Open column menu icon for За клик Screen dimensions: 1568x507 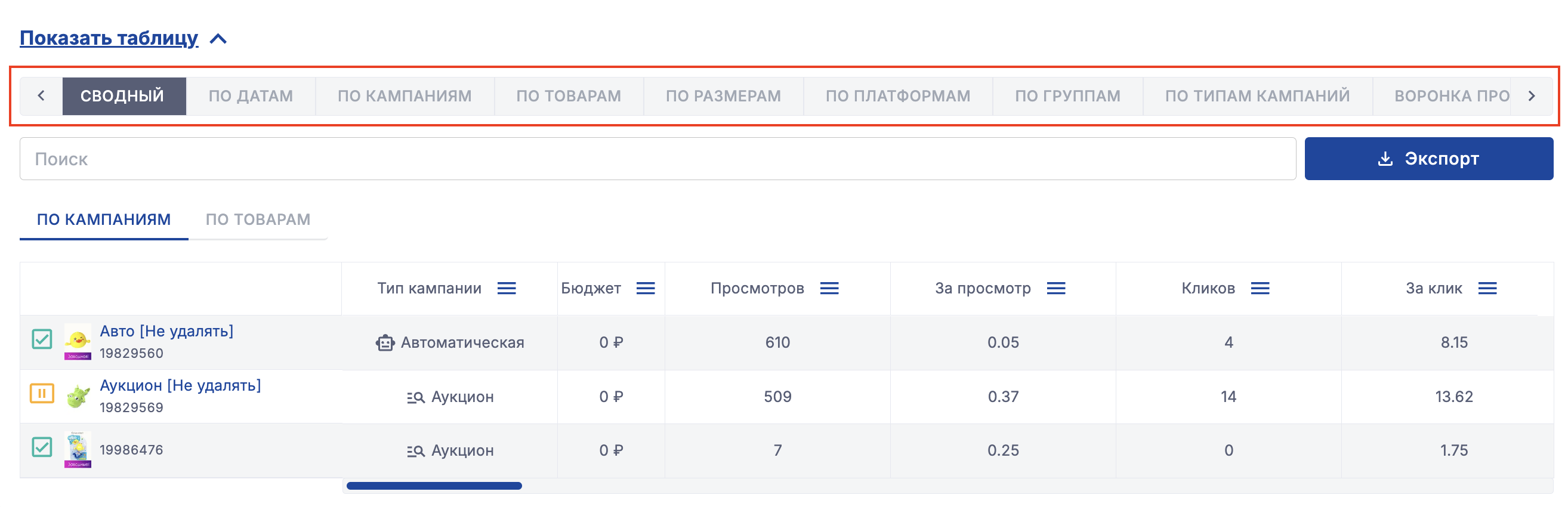tap(1487, 288)
